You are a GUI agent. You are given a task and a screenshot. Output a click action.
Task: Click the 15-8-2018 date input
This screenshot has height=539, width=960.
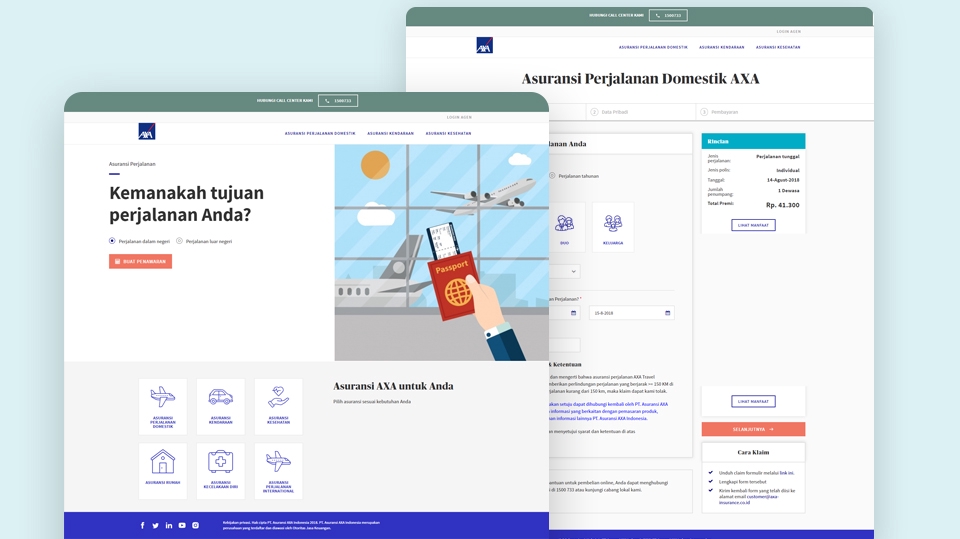[631, 313]
